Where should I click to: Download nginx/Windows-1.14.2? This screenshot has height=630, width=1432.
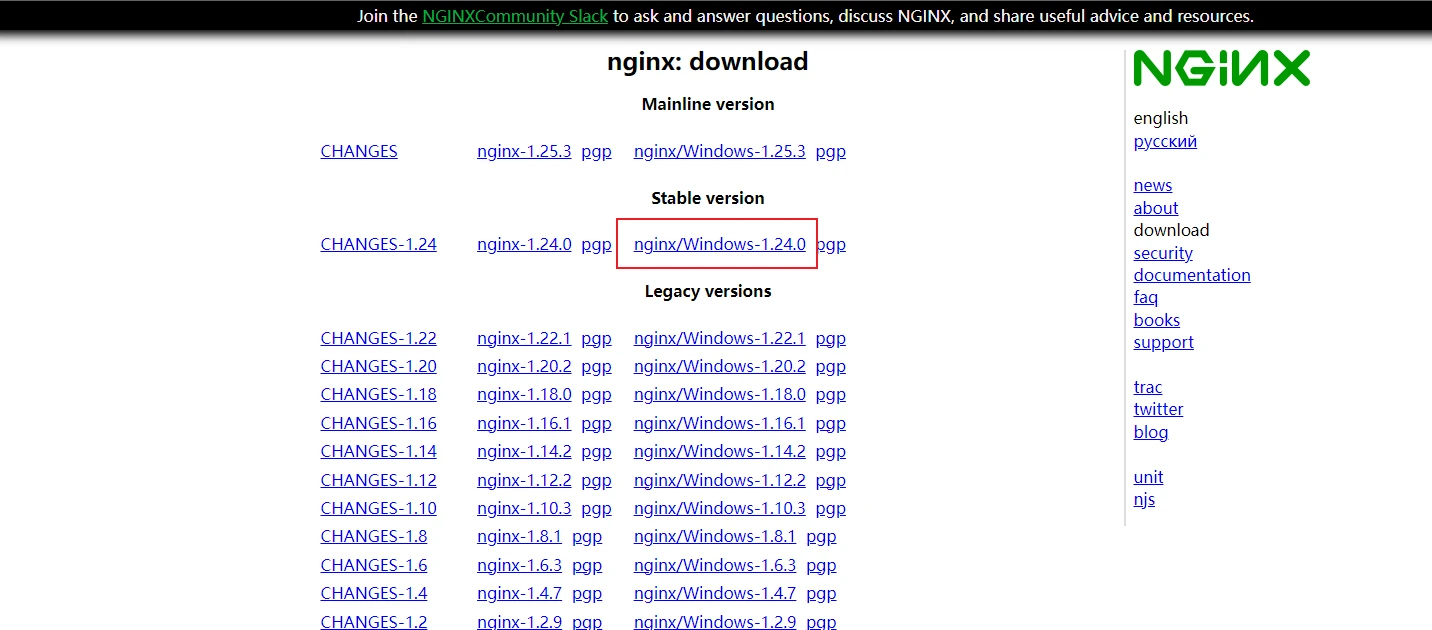pos(719,451)
